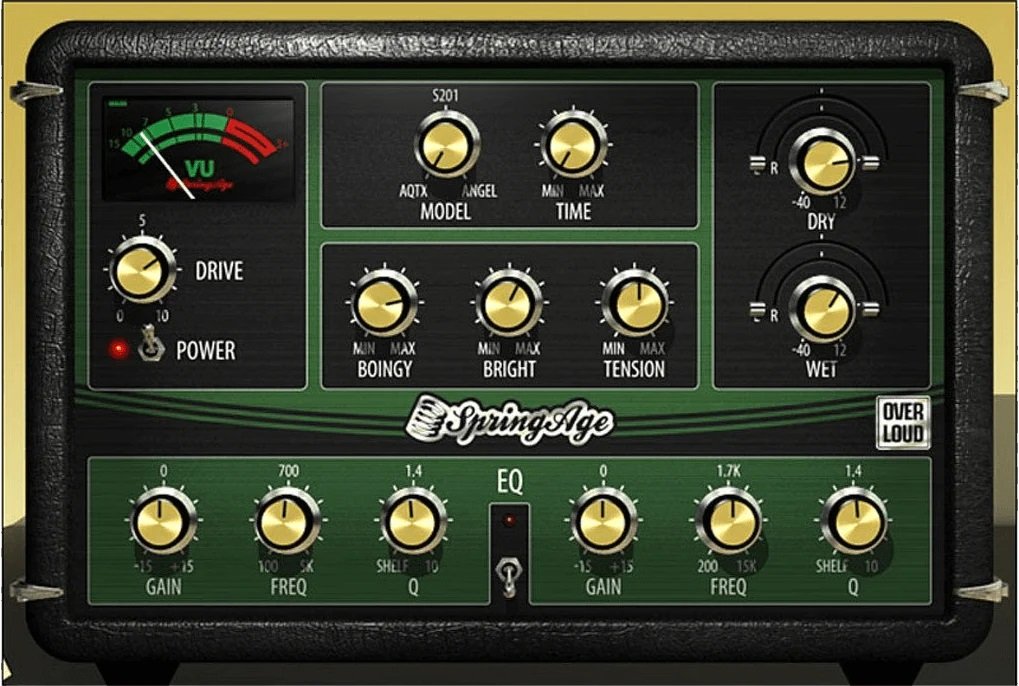The width and height of the screenshot is (1019, 686).
Task: Click the POWER label text
Action: pyautogui.click(x=205, y=350)
